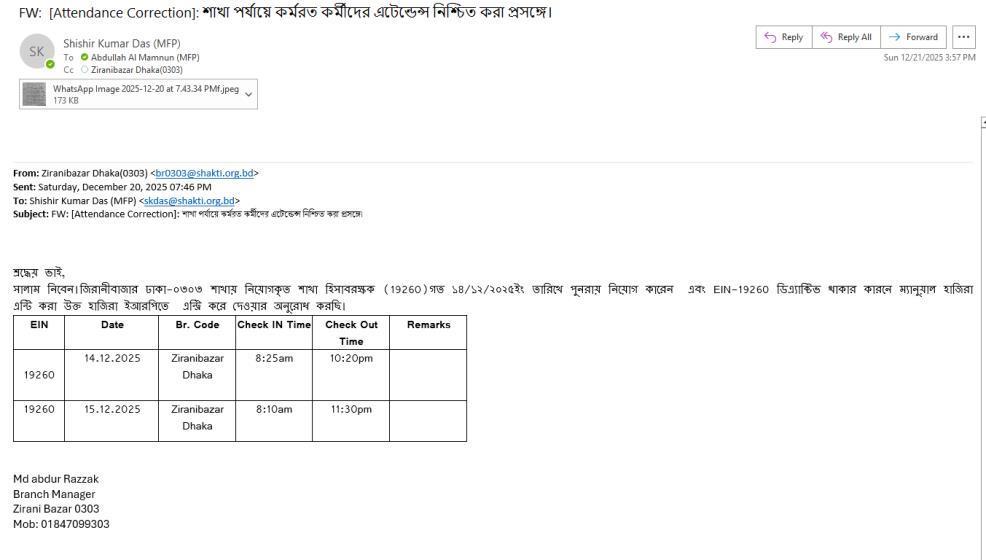Open the br0303@shakti.org.bd email link

tap(204, 173)
